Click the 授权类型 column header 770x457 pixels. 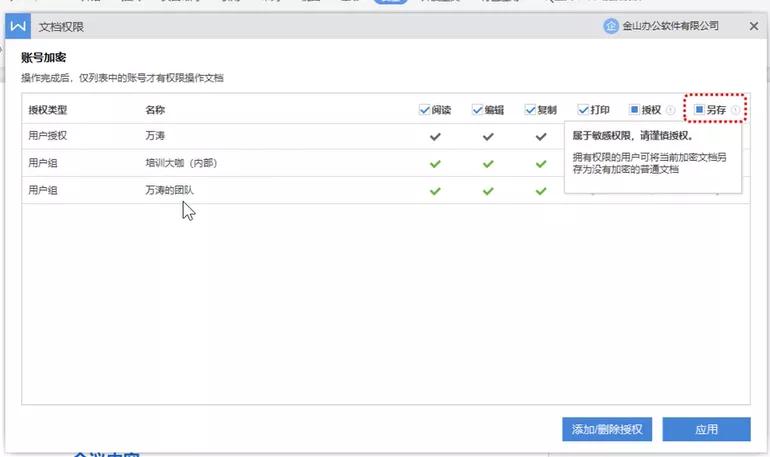(48, 110)
